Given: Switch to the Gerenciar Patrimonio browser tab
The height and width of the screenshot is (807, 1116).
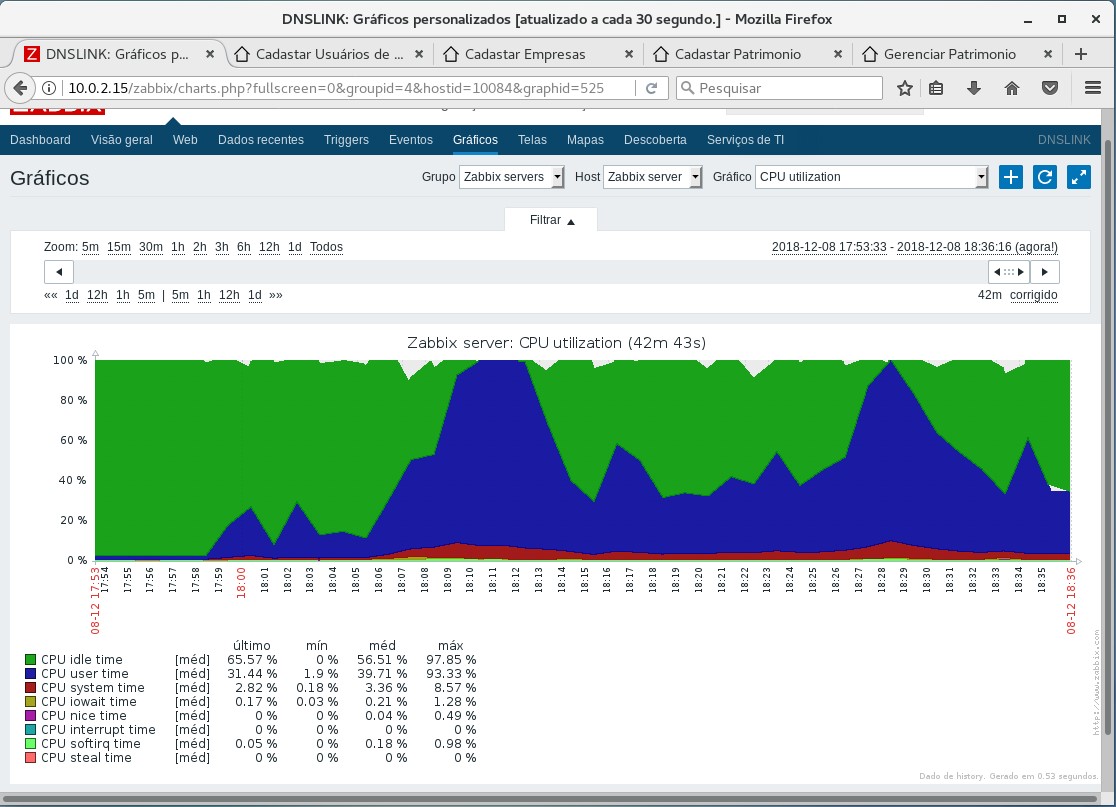Looking at the screenshot, I should (957, 54).
